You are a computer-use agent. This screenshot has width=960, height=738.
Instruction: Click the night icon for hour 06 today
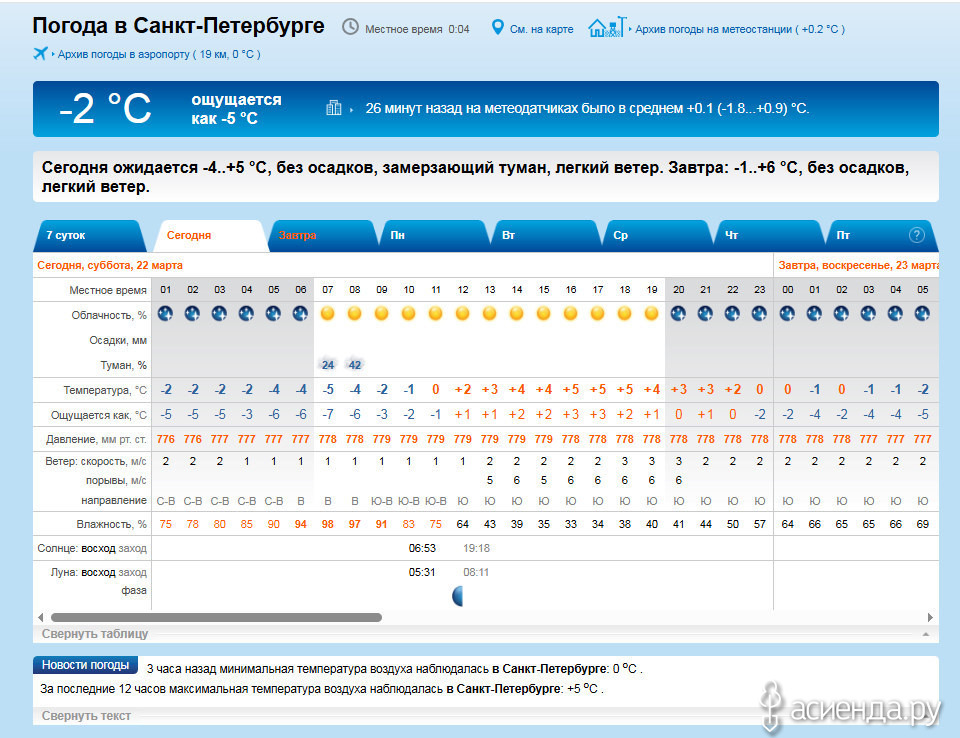click(300, 314)
